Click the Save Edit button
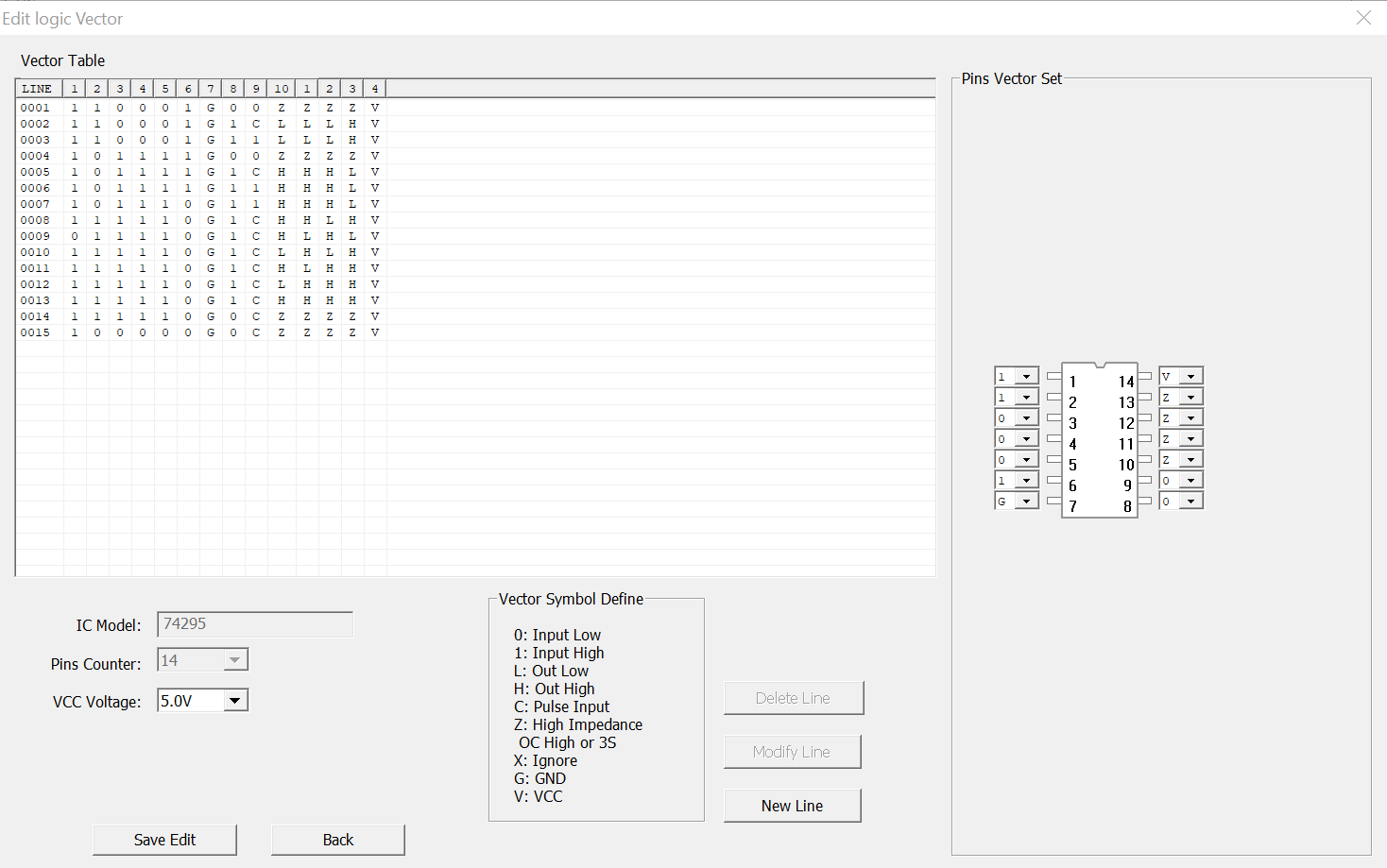 tap(164, 840)
